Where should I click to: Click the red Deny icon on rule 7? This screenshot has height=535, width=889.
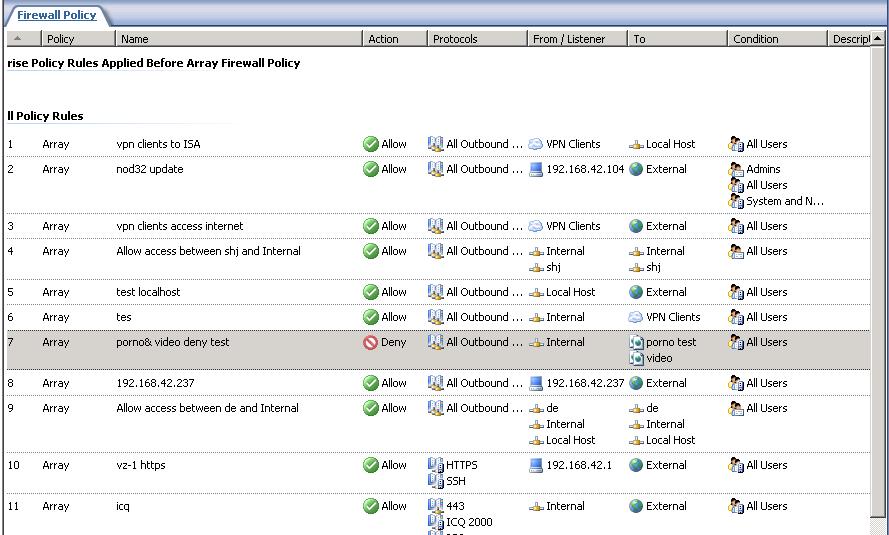pos(370,342)
